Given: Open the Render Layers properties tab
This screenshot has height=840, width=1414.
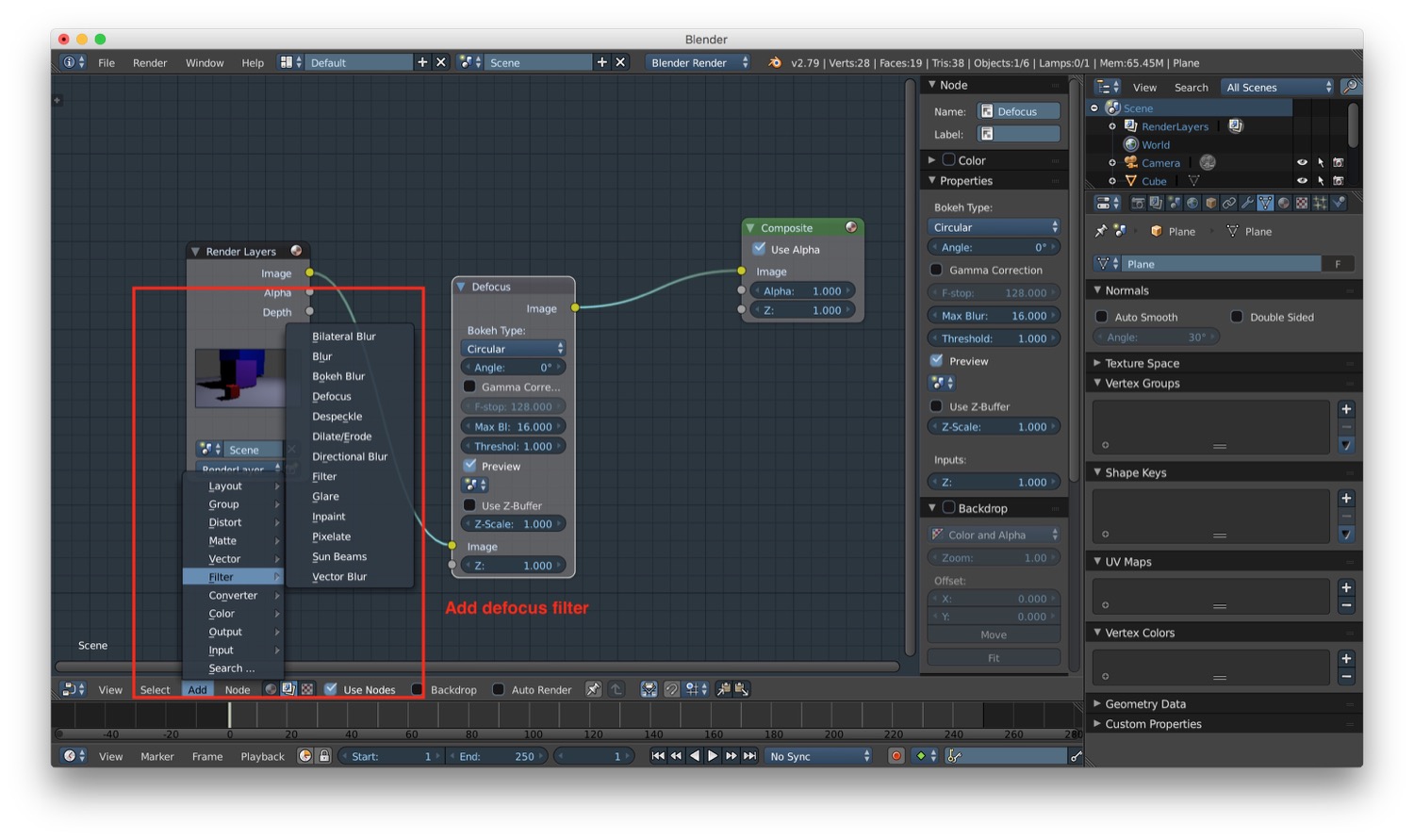Looking at the screenshot, I should click(x=1156, y=203).
